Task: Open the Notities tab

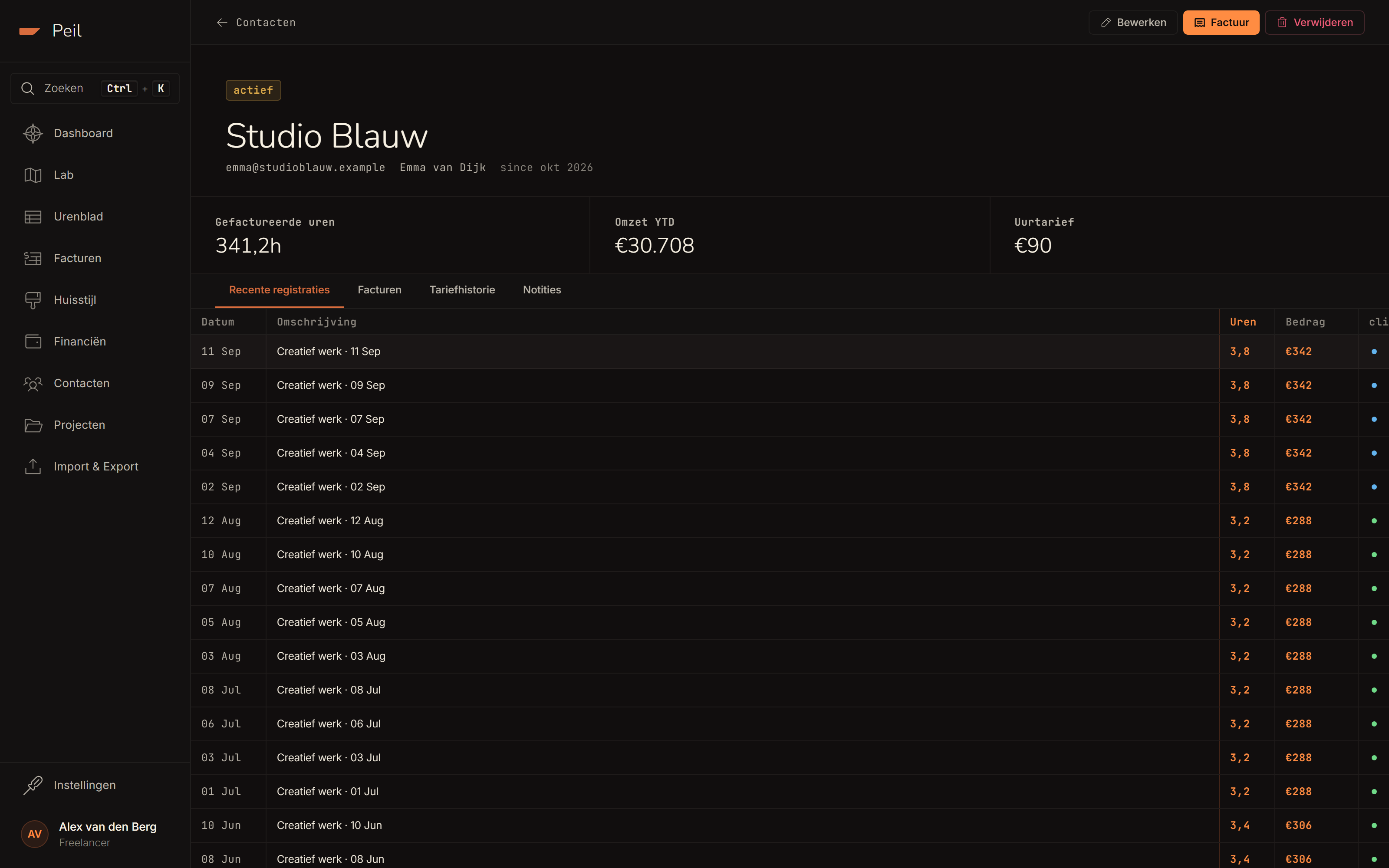Action: tap(542, 290)
